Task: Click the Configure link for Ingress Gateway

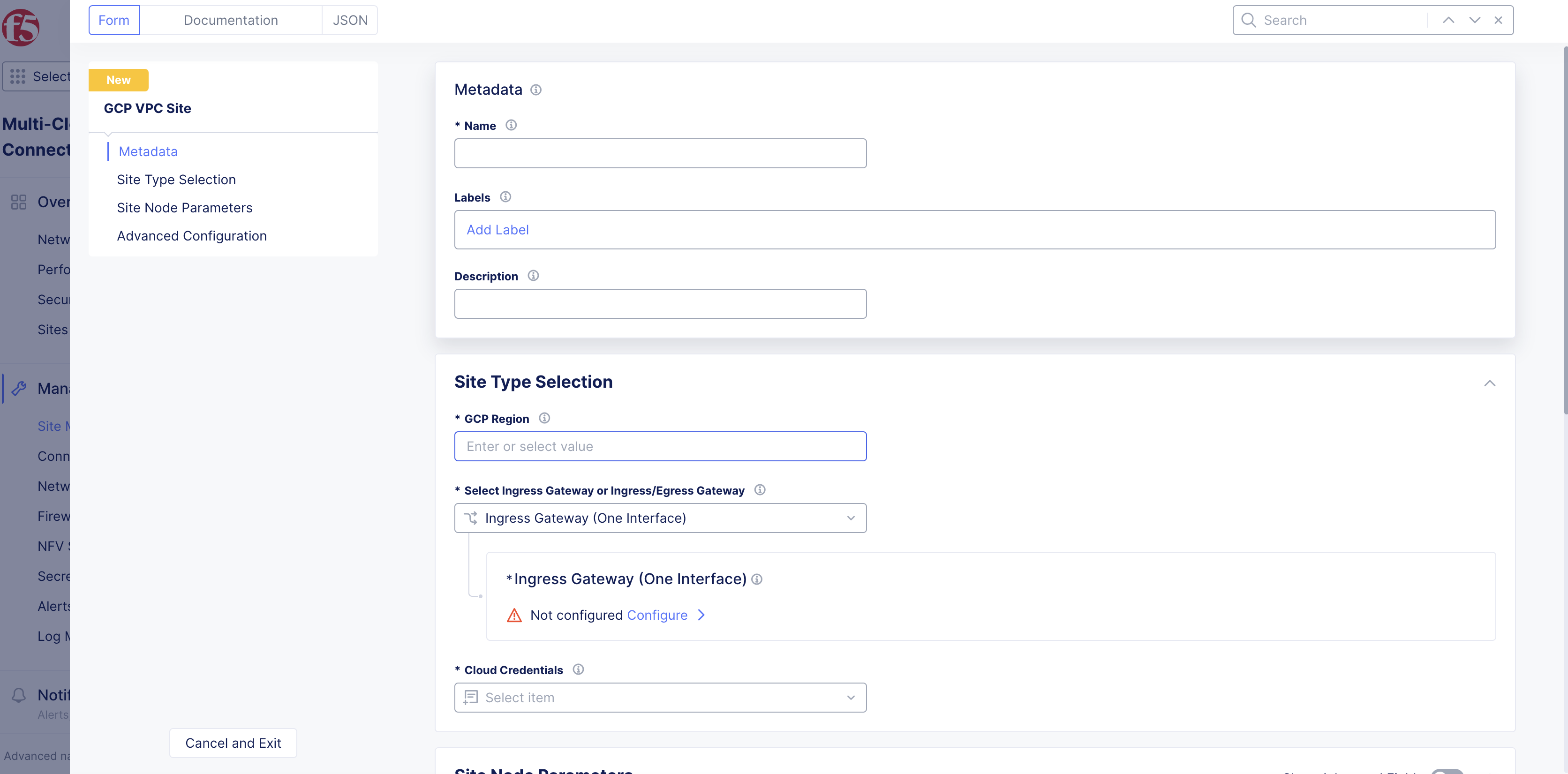Action: [657, 615]
